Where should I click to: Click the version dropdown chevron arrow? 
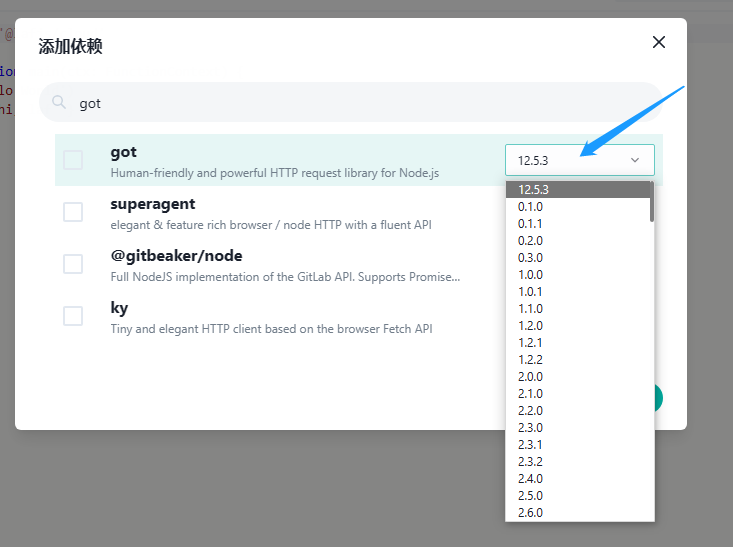pyautogui.click(x=635, y=160)
